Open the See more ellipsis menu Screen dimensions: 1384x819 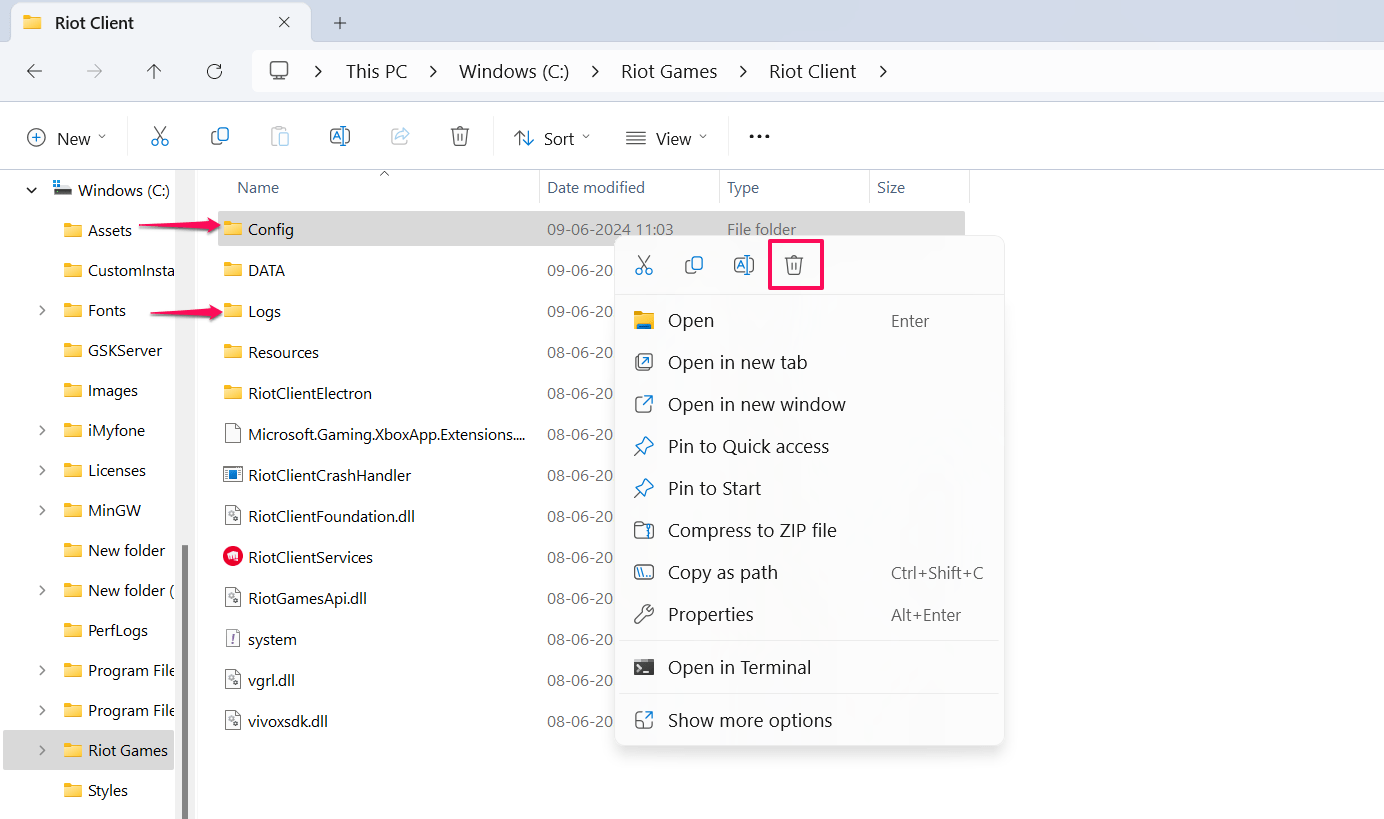point(760,137)
